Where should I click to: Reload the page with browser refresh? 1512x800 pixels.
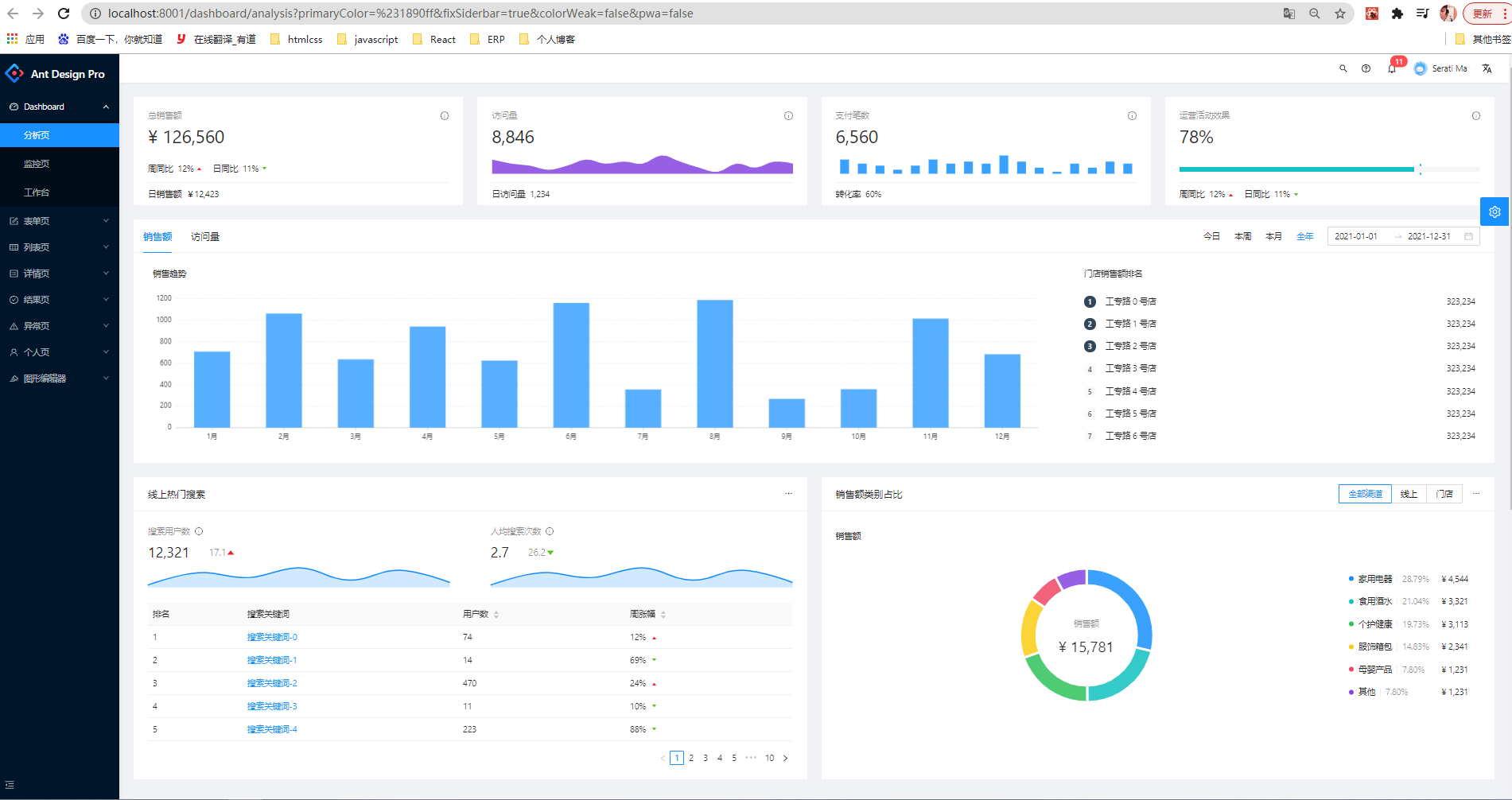click(64, 14)
